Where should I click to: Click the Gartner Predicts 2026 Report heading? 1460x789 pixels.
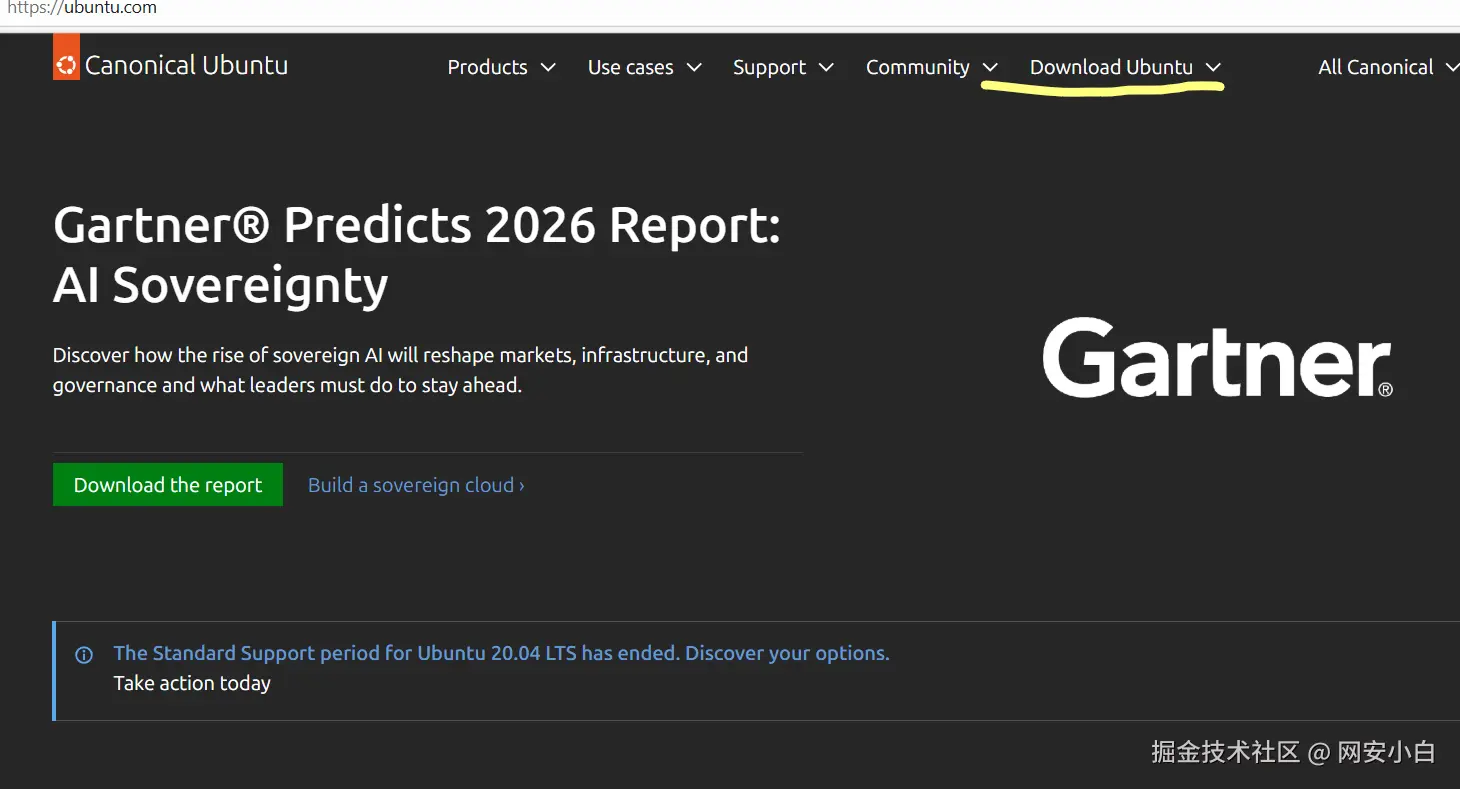[417, 255]
